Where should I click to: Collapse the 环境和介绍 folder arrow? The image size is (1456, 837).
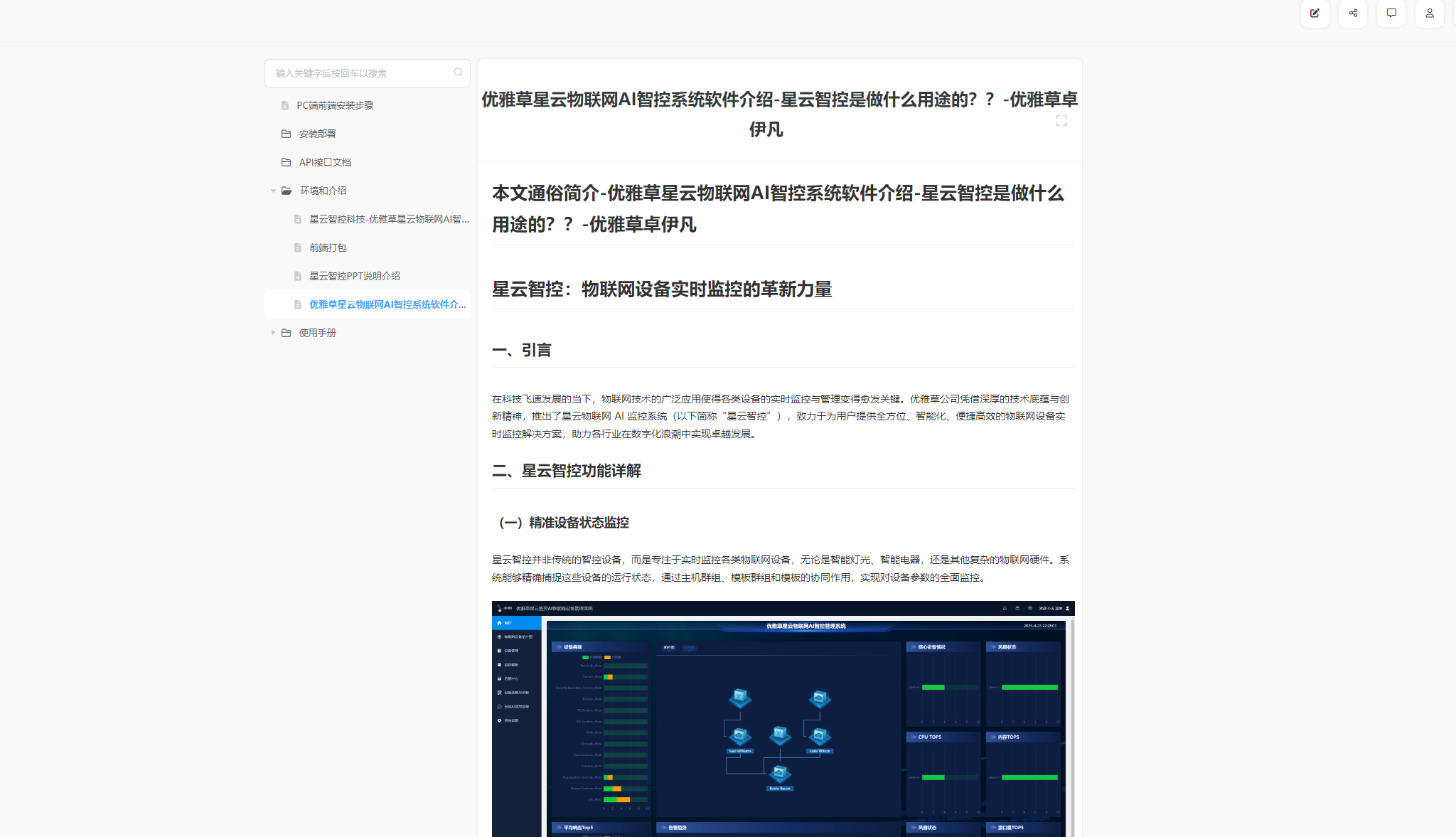[273, 191]
